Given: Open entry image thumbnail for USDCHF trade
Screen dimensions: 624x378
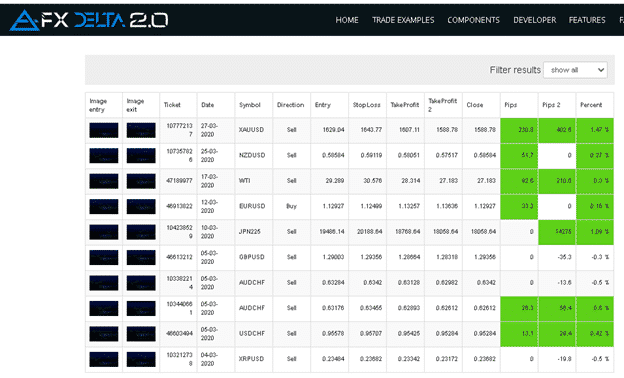Looking at the screenshot, I should click(x=103, y=334).
